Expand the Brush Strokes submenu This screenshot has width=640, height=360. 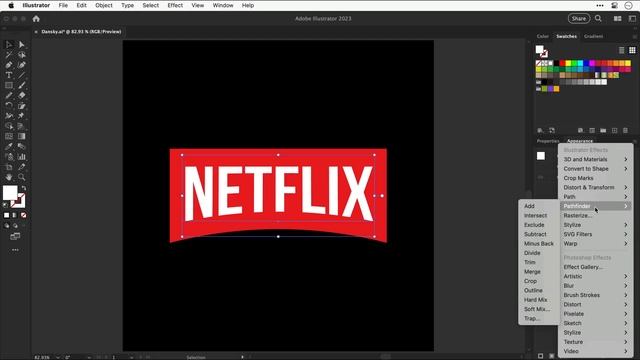click(596, 295)
